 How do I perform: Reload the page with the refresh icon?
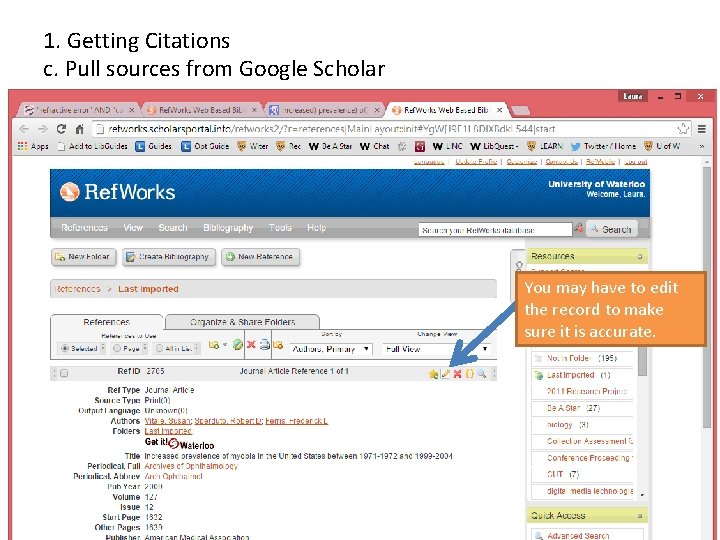point(61,129)
